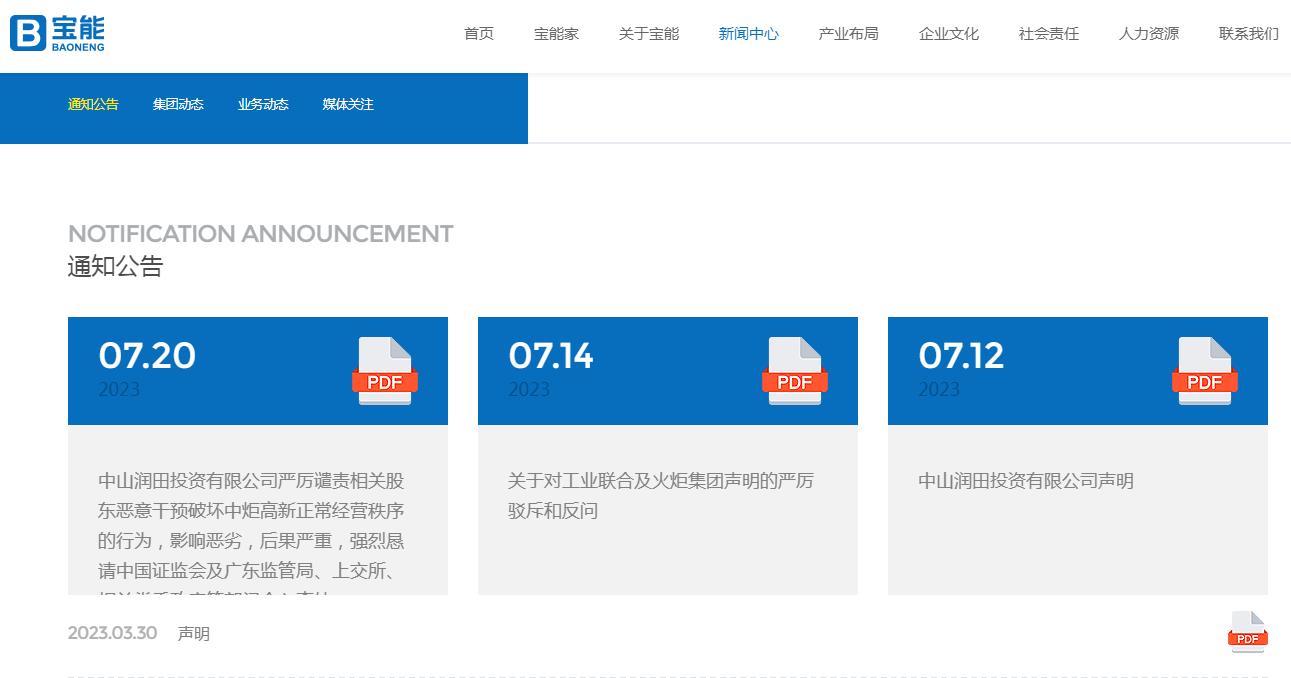Open the 宝能家 menu item
The width and height of the screenshot is (1291, 678).
point(556,33)
